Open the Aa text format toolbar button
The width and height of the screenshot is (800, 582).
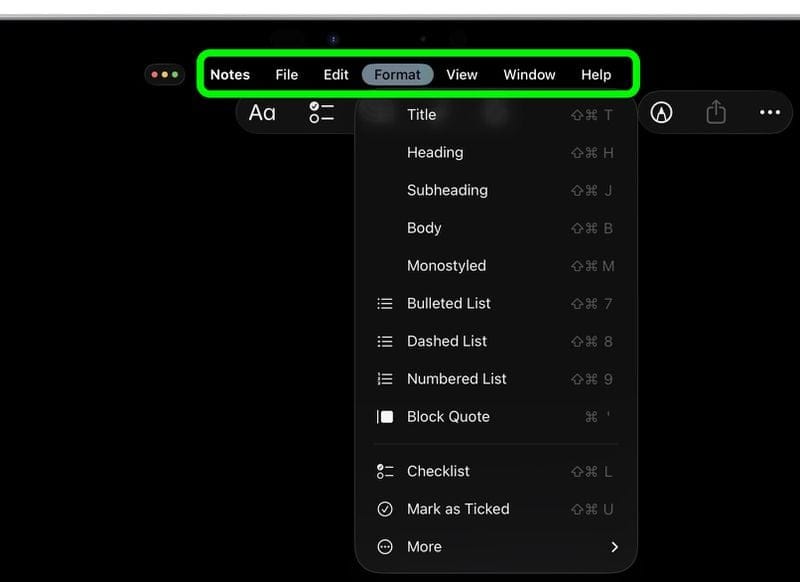[x=262, y=113]
